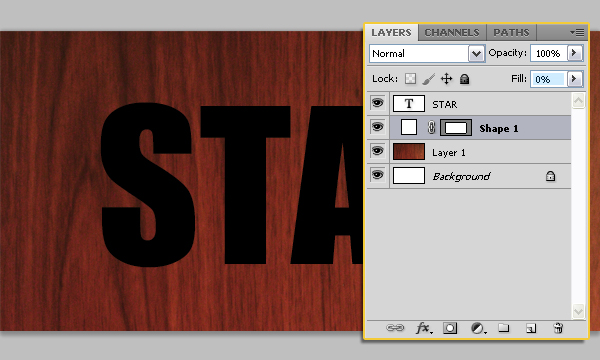The image size is (600, 360).
Task: Toggle Lock transparent pixels
Action: coord(411,79)
